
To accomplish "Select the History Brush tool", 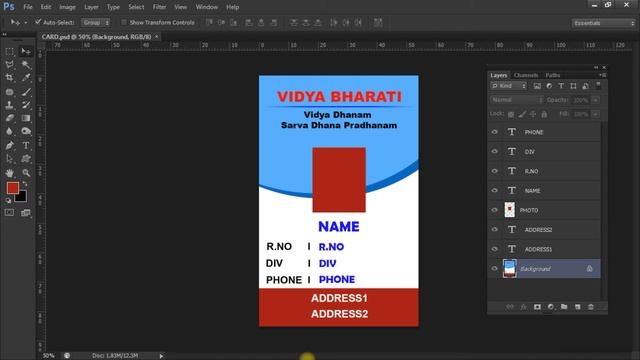I will [x=26, y=105].
